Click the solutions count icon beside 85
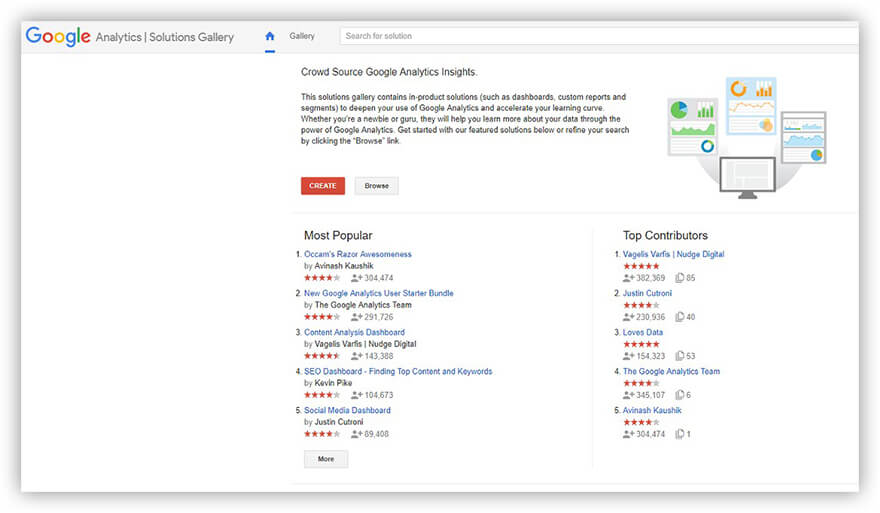This screenshot has width=880, height=513. [x=679, y=278]
